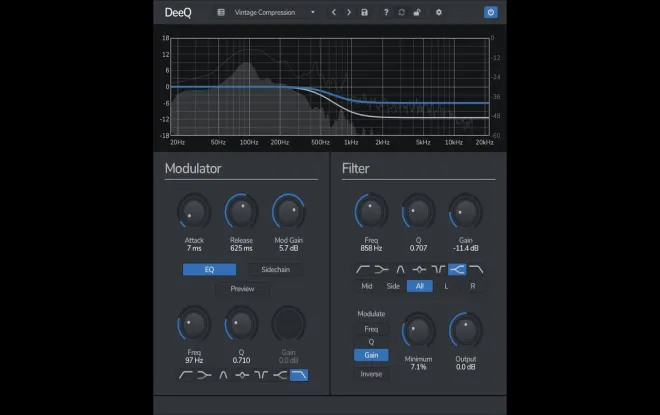Viewport: 660px width, 415px height.
Task: Set Modulate target to Freq
Action: tap(371, 329)
